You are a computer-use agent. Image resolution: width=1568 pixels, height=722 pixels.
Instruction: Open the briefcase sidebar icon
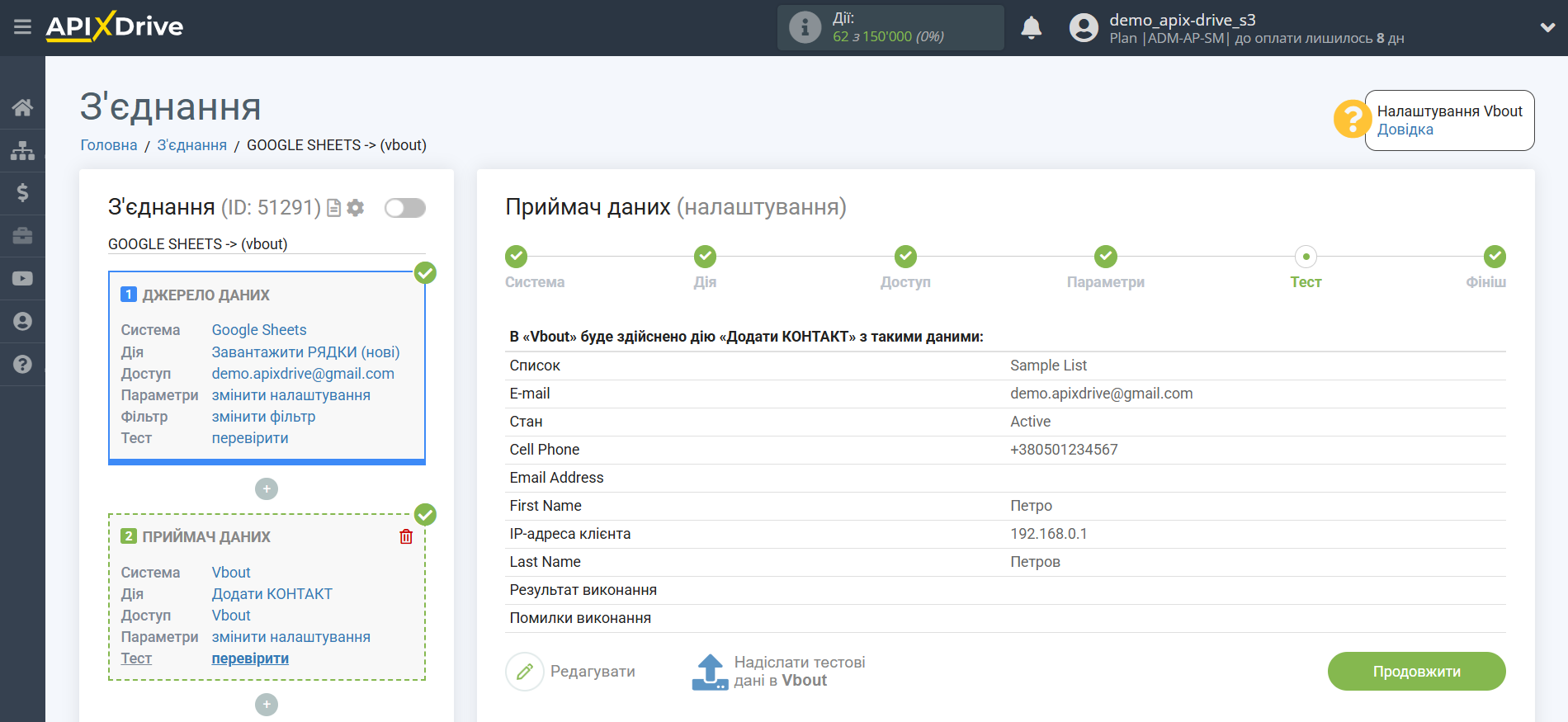(x=22, y=236)
